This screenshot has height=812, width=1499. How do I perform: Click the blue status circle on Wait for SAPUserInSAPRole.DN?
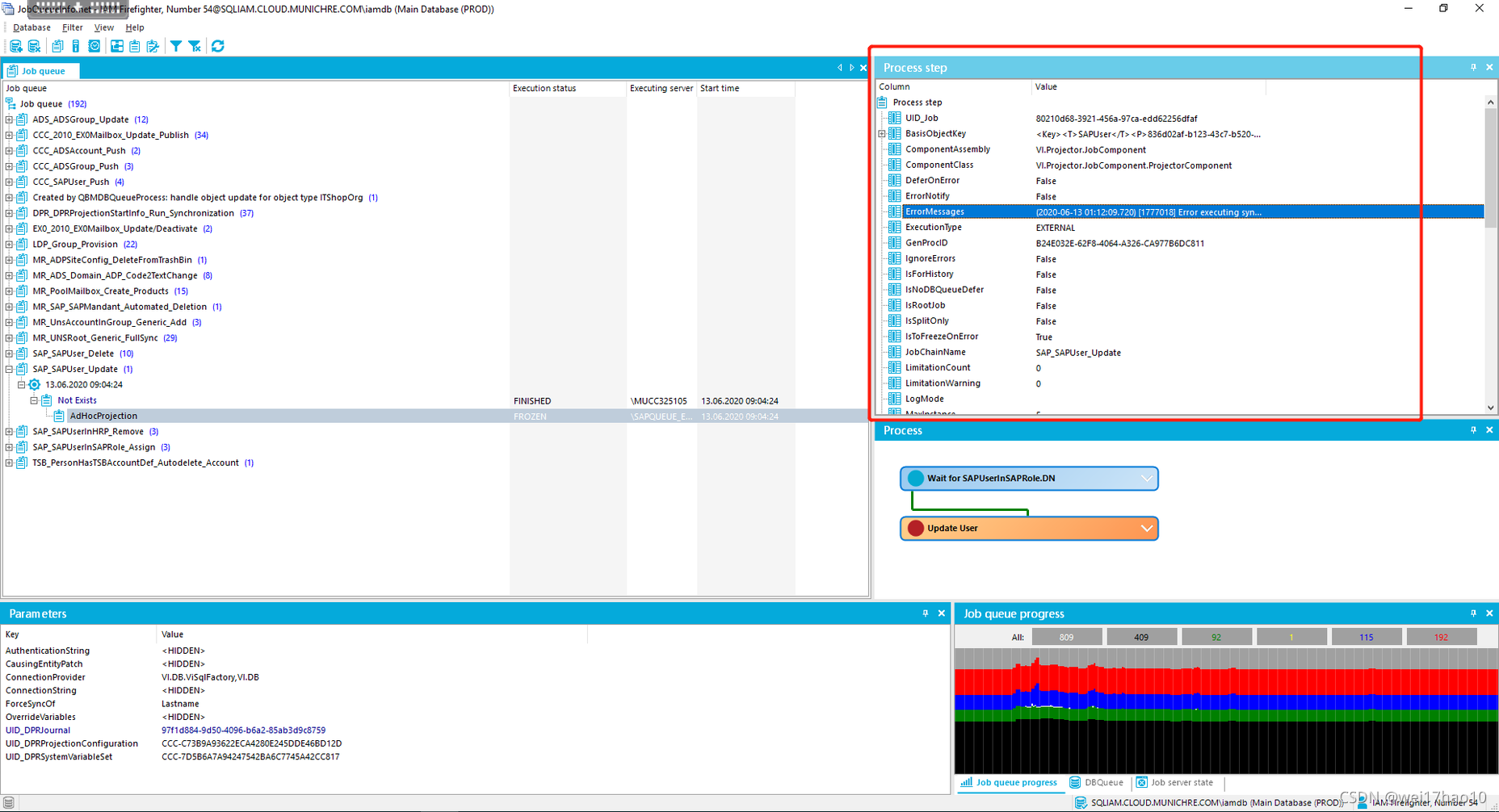[x=916, y=478]
